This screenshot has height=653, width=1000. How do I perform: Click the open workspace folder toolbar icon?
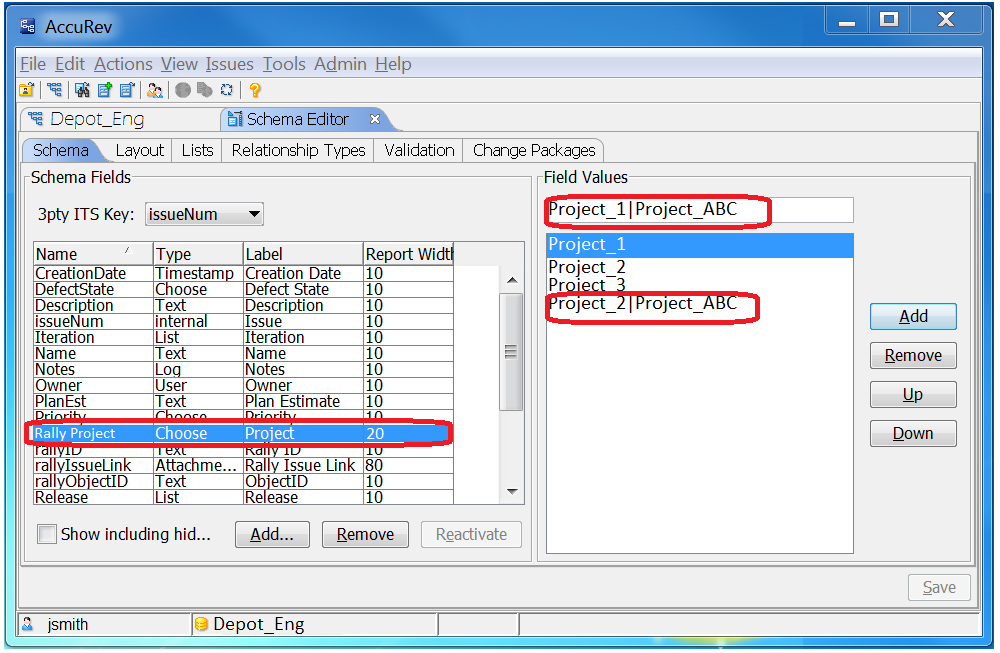(x=27, y=90)
